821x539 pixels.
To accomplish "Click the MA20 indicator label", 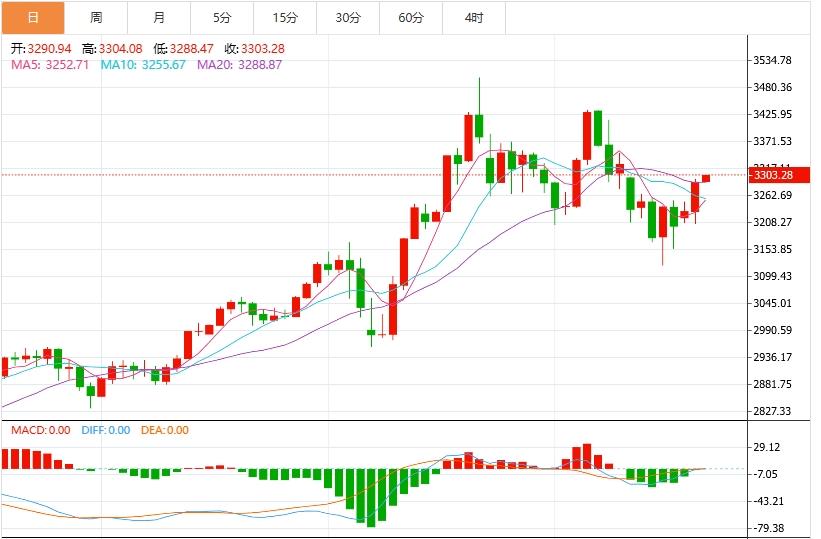I will [239, 64].
